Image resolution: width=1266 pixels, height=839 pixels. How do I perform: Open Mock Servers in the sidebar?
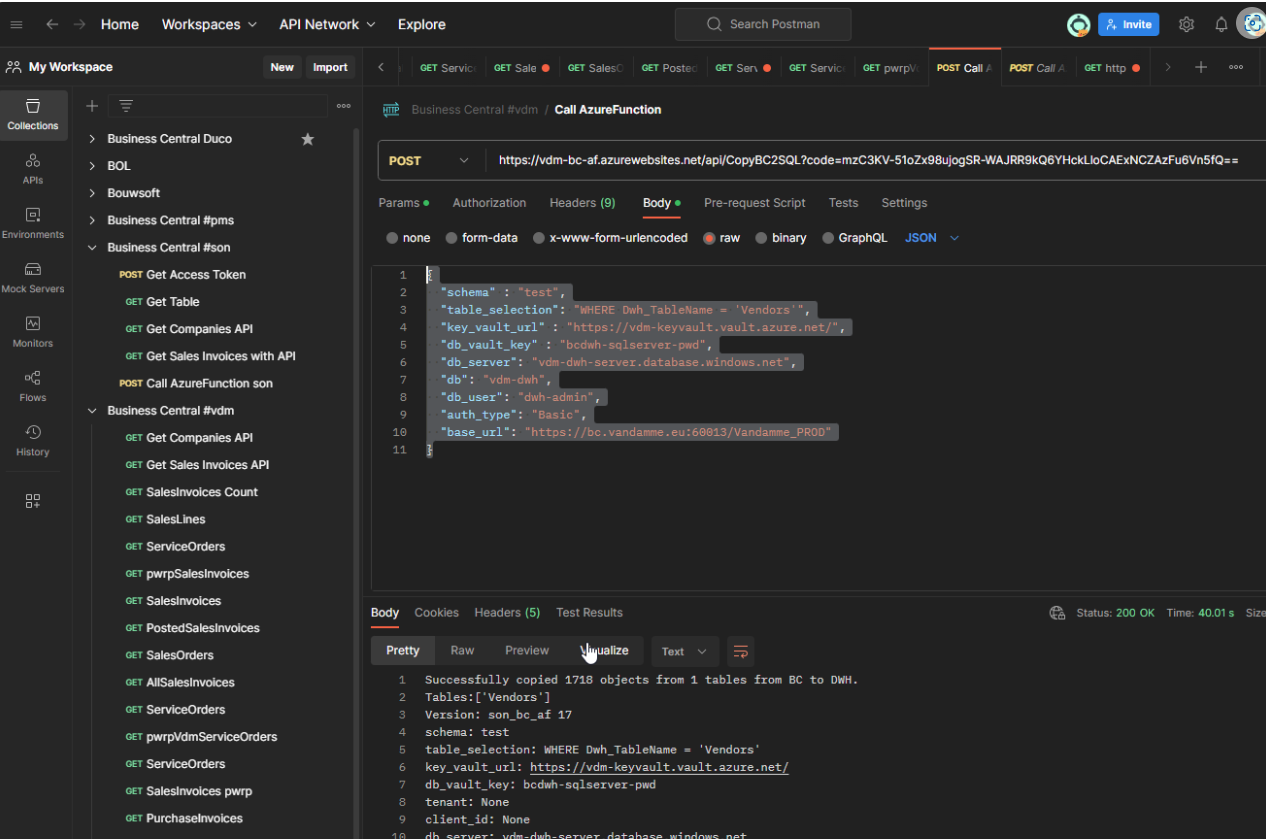(33, 278)
